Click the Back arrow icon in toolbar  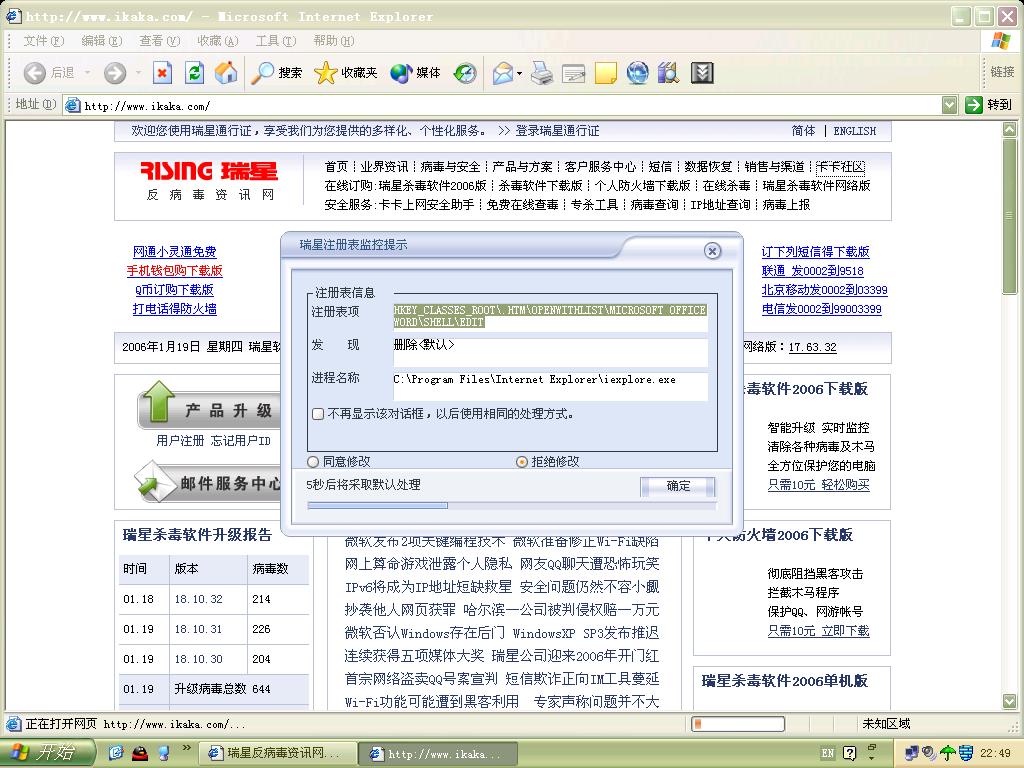pos(35,72)
